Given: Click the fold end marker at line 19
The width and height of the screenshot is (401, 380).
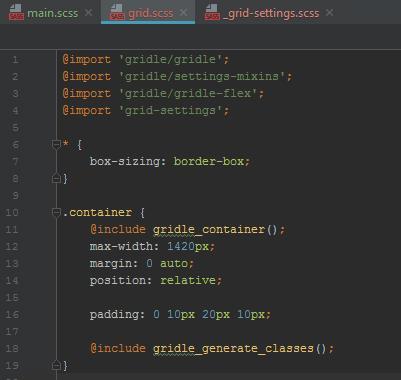Looking at the screenshot, I should click(56, 365).
